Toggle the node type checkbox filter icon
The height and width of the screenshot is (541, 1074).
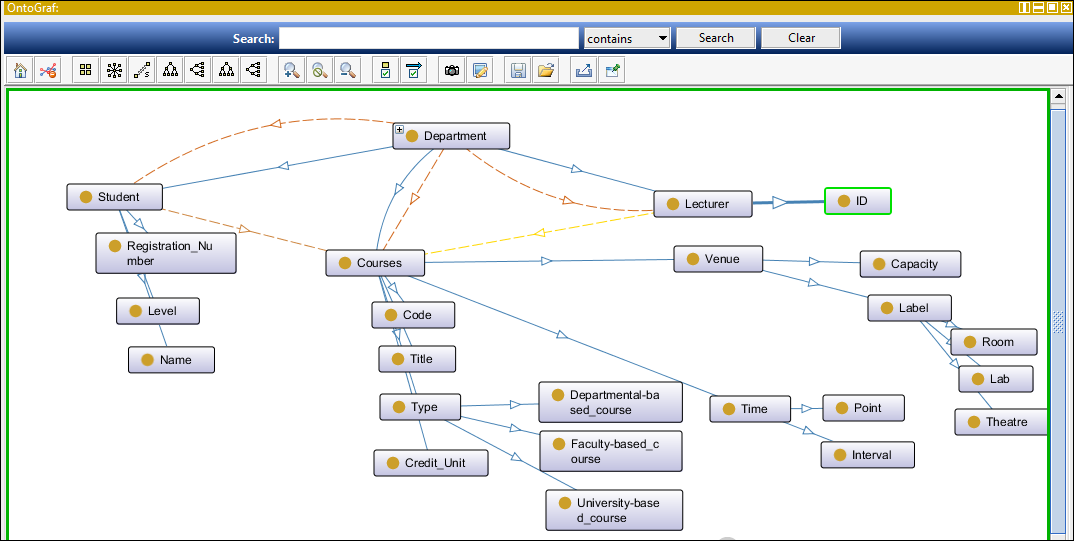click(385, 70)
